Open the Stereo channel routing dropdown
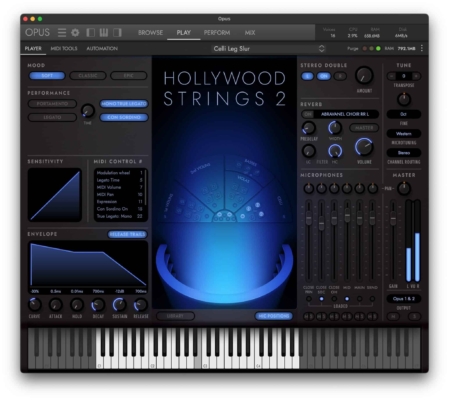 coord(404,153)
